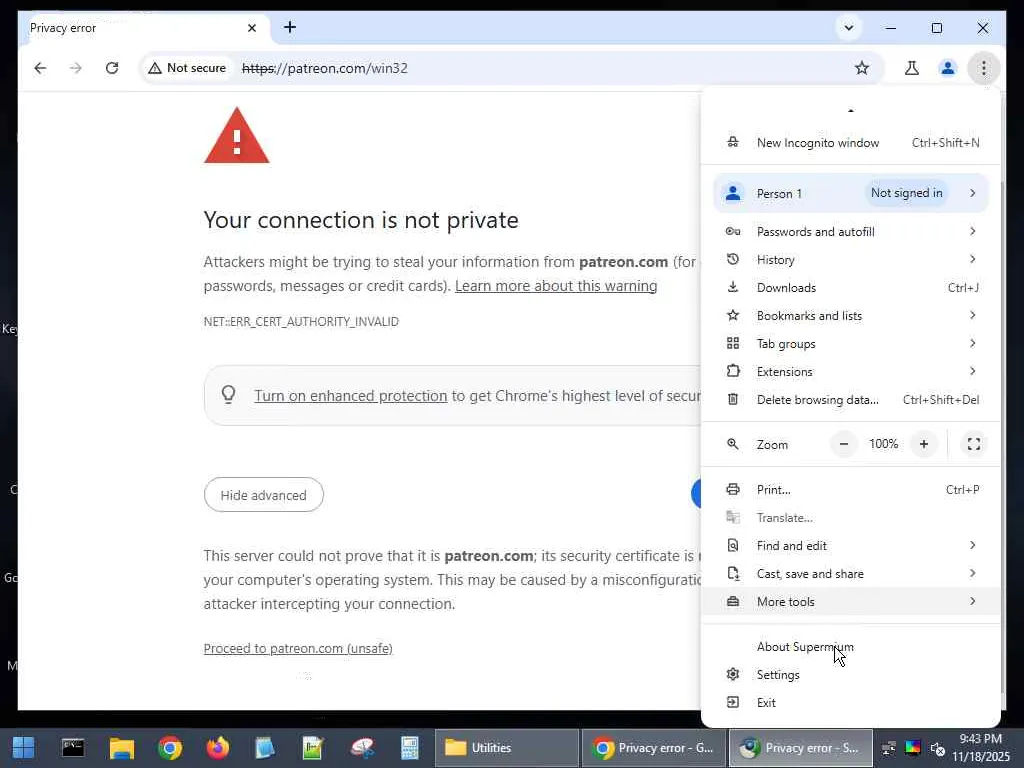Expand the Extensions submenu
The width and height of the screenshot is (1024, 768).
(850, 372)
